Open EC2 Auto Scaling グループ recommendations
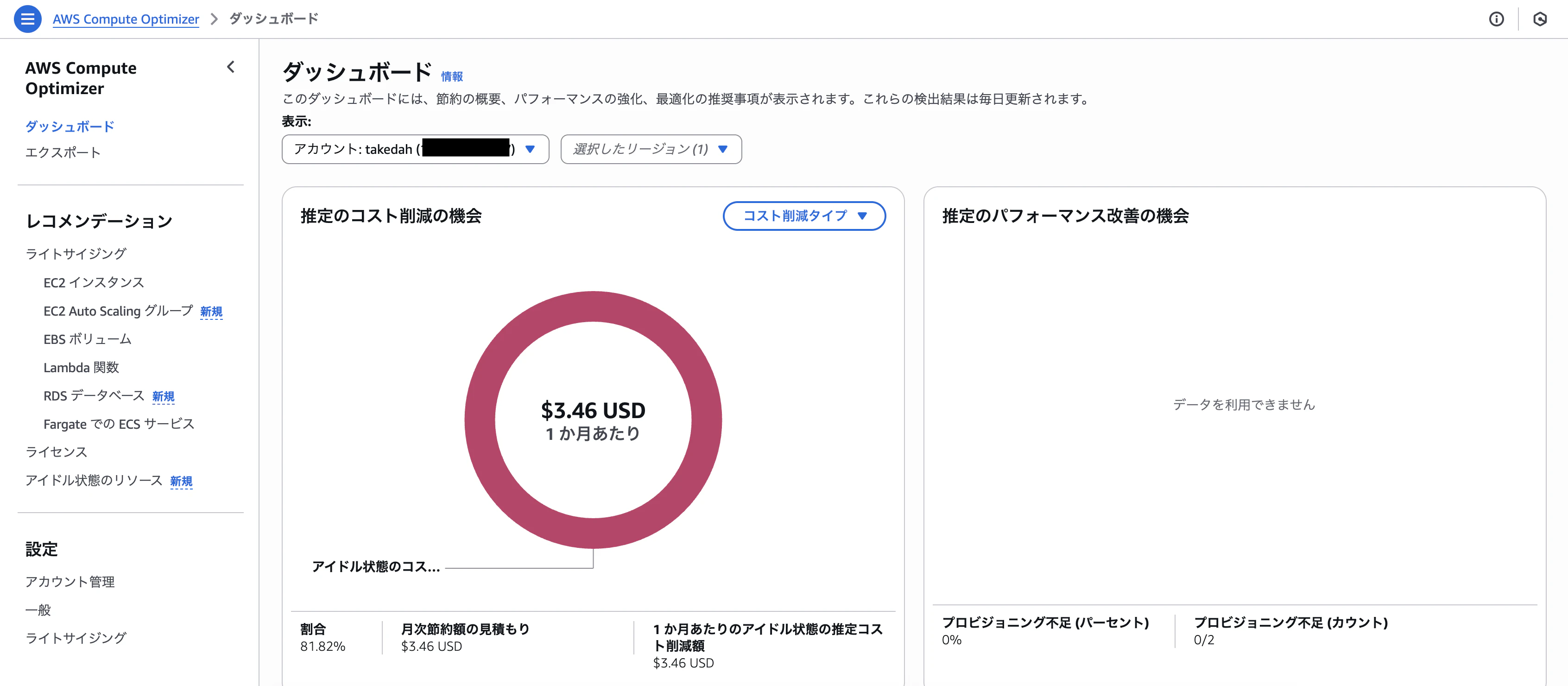 [x=118, y=311]
